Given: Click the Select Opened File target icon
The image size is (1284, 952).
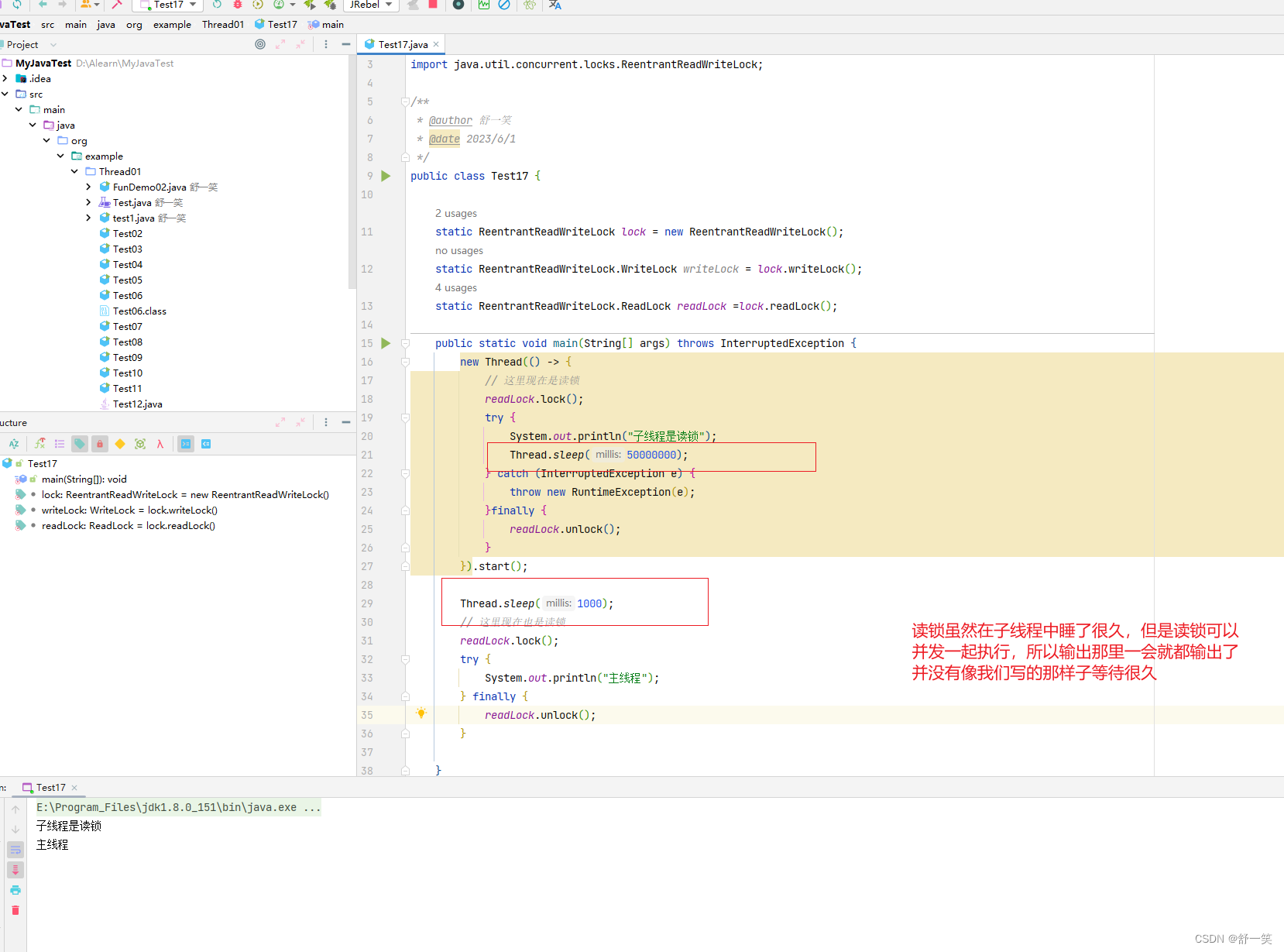Looking at the screenshot, I should pyautogui.click(x=260, y=44).
